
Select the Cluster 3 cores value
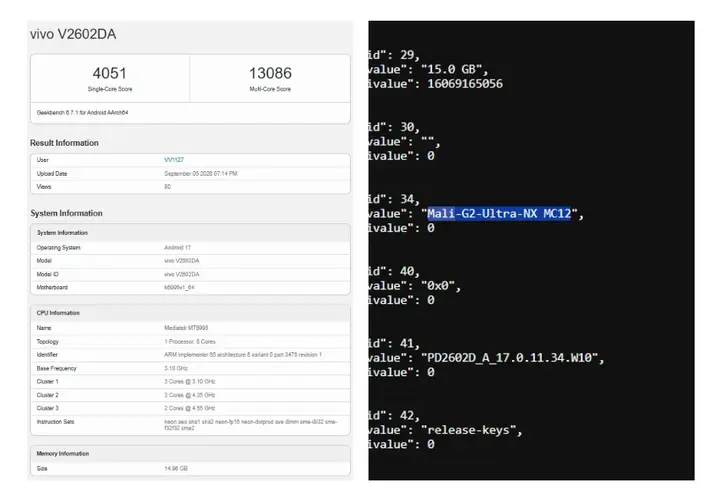(x=190, y=408)
